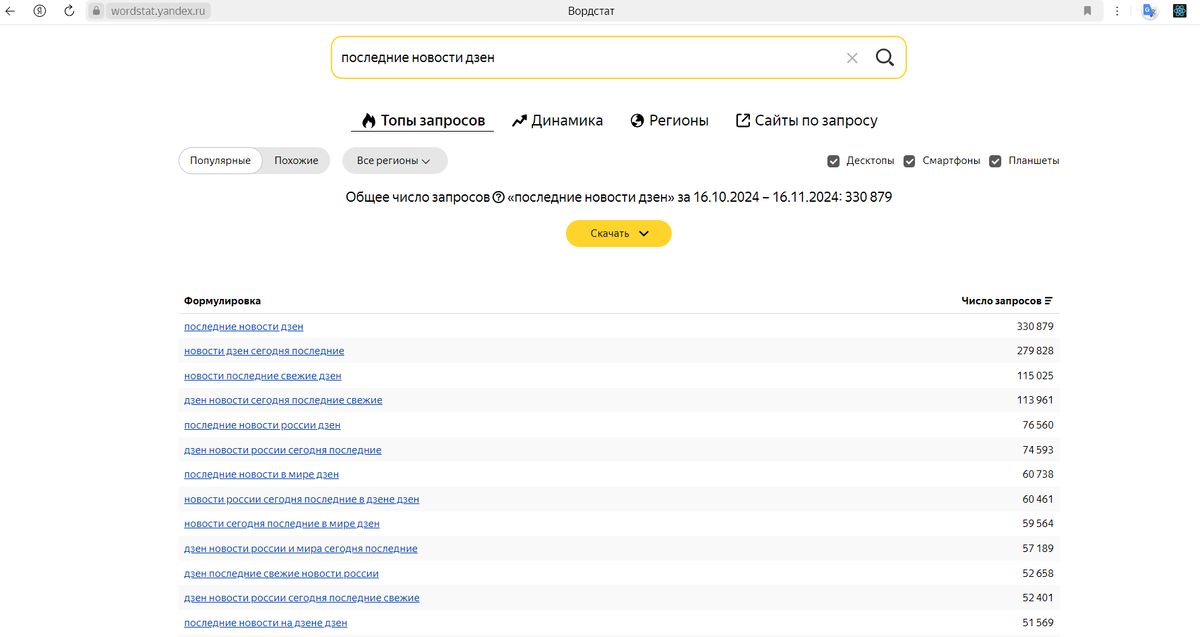Open the Все регионы dropdown
Viewport: 1200px width, 637px height.
394,161
